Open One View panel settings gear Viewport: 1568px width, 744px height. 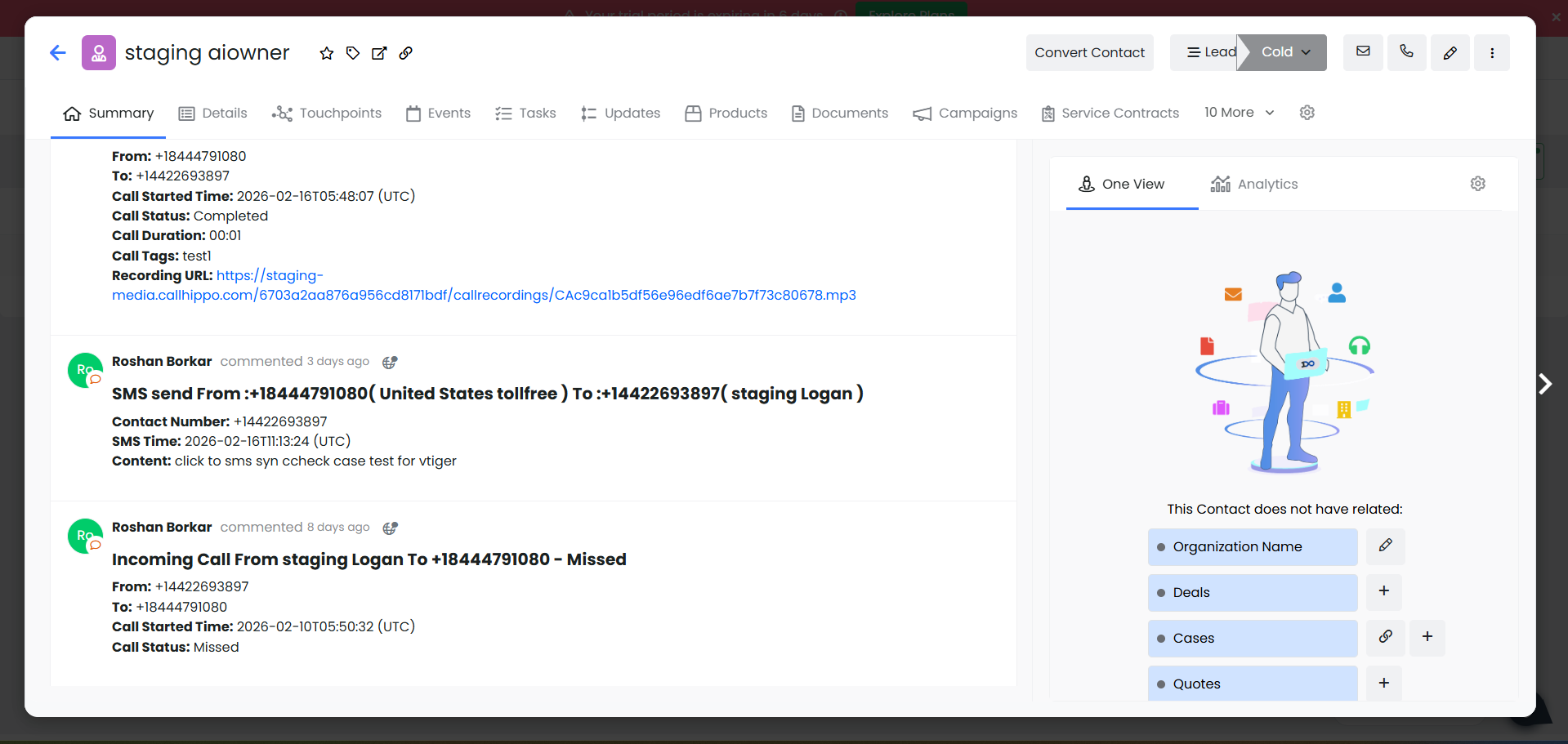coord(1478,184)
